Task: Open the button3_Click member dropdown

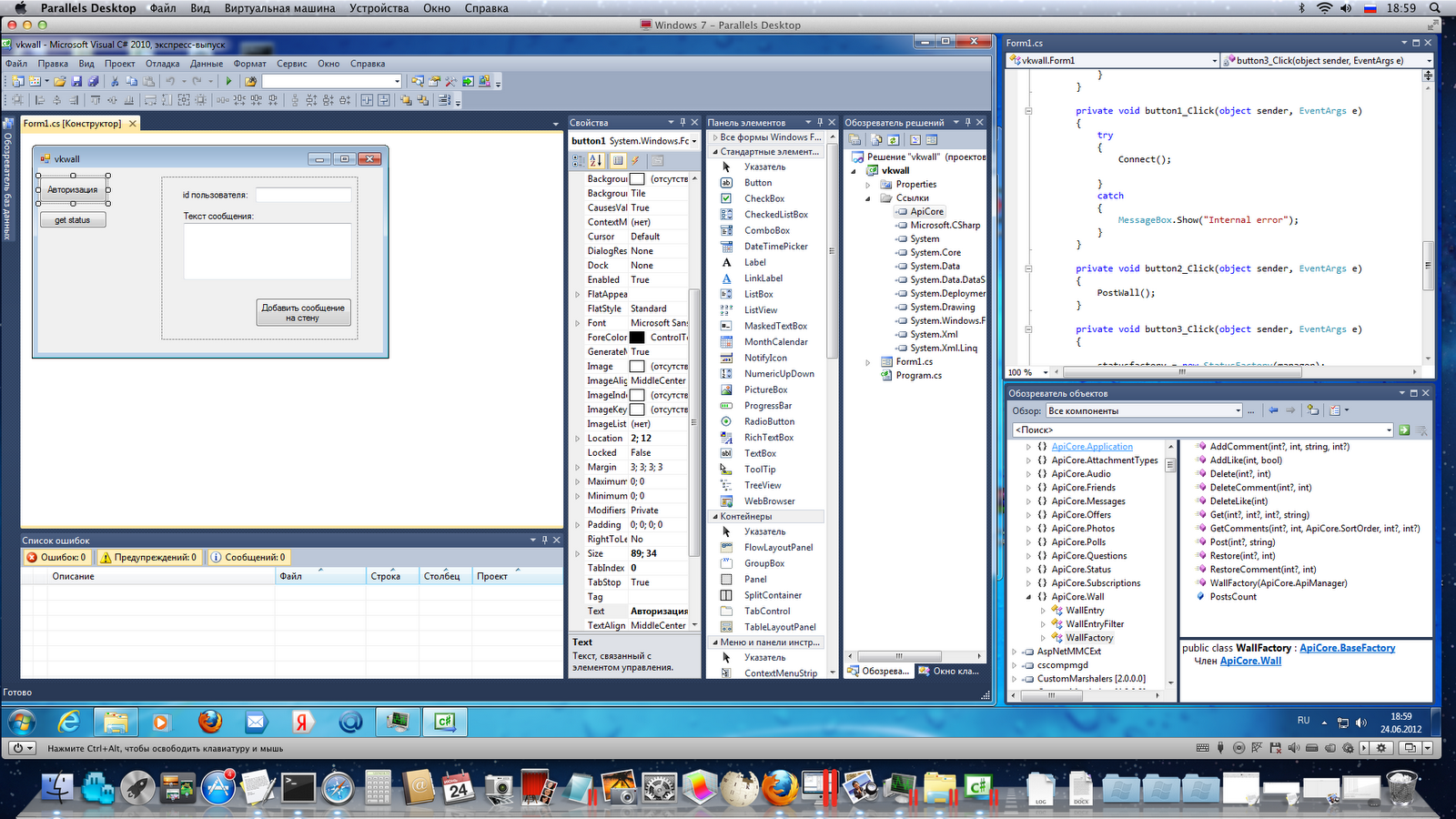Action: [1429, 61]
